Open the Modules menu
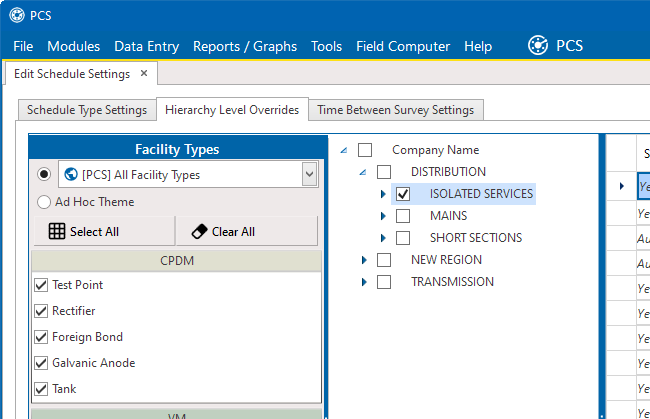 pyautogui.click(x=73, y=46)
